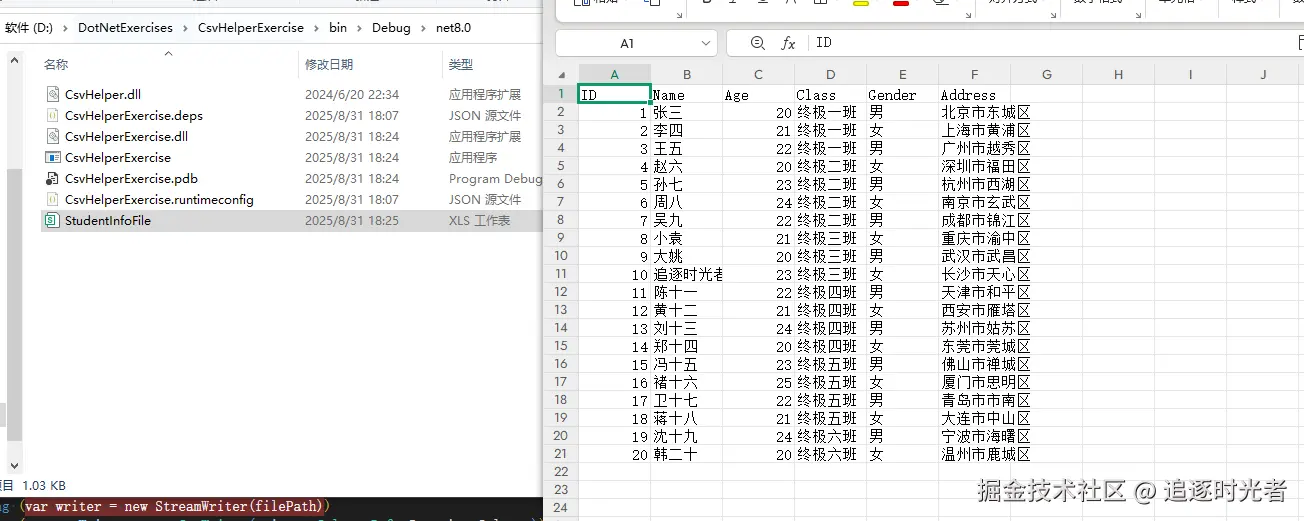Image resolution: width=1304 pixels, height=521 pixels.
Task: Click the select-all corner triangle of the sheet
Action: coord(562,75)
